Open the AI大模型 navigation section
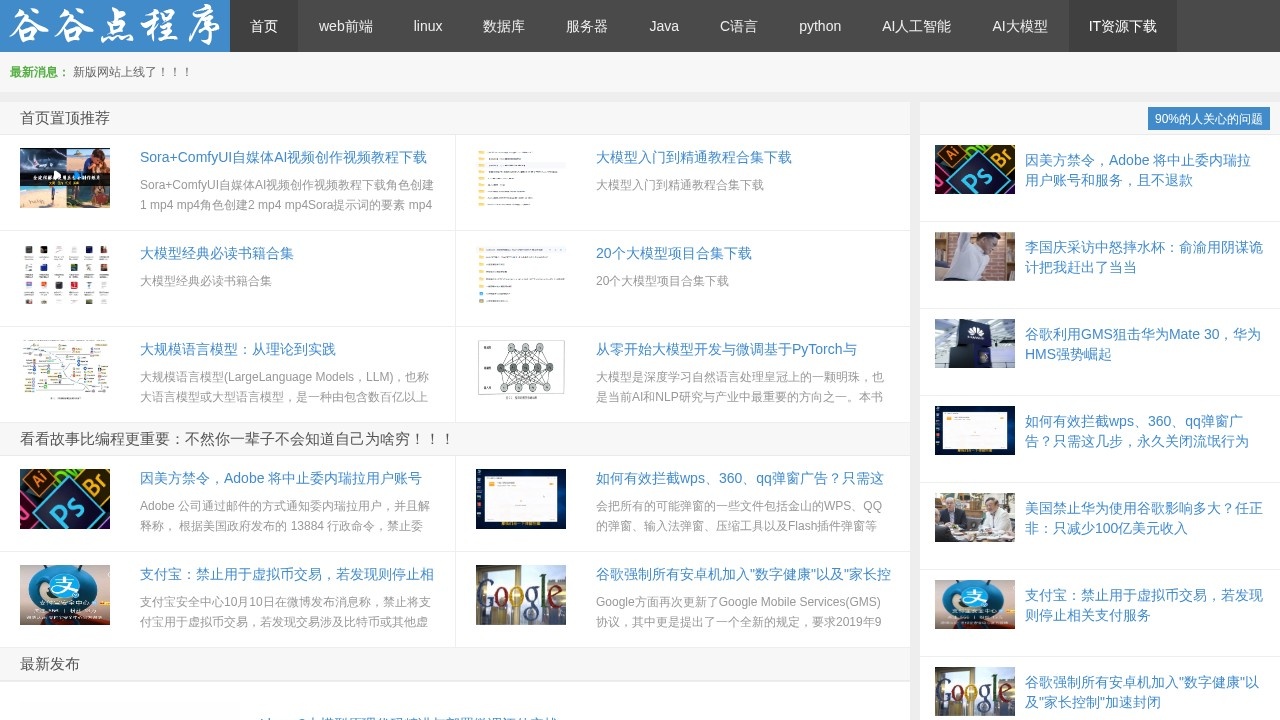The height and width of the screenshot is (720, 1280). (1020, 26)
